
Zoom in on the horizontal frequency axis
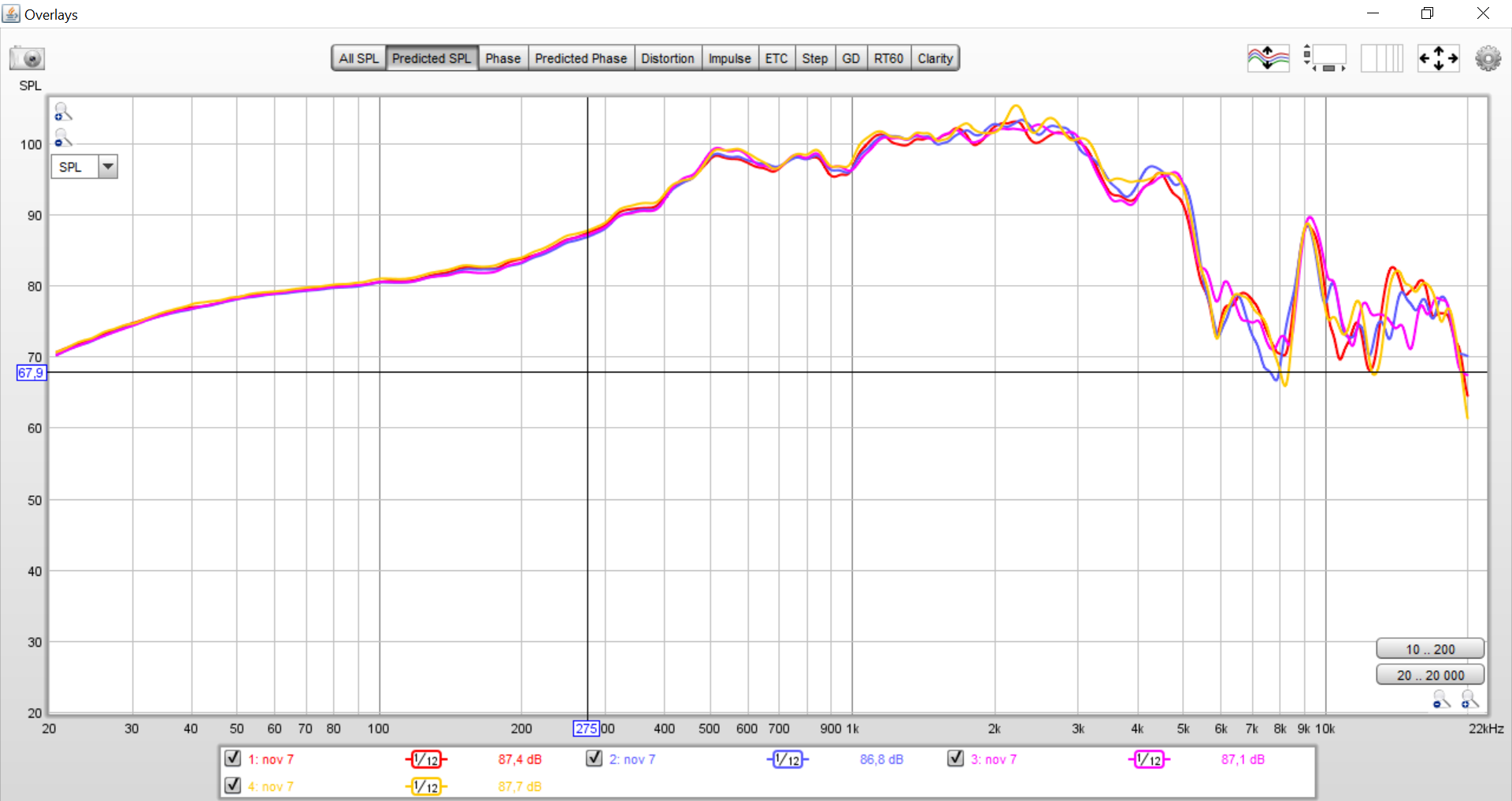click(x=1469, y=699)
